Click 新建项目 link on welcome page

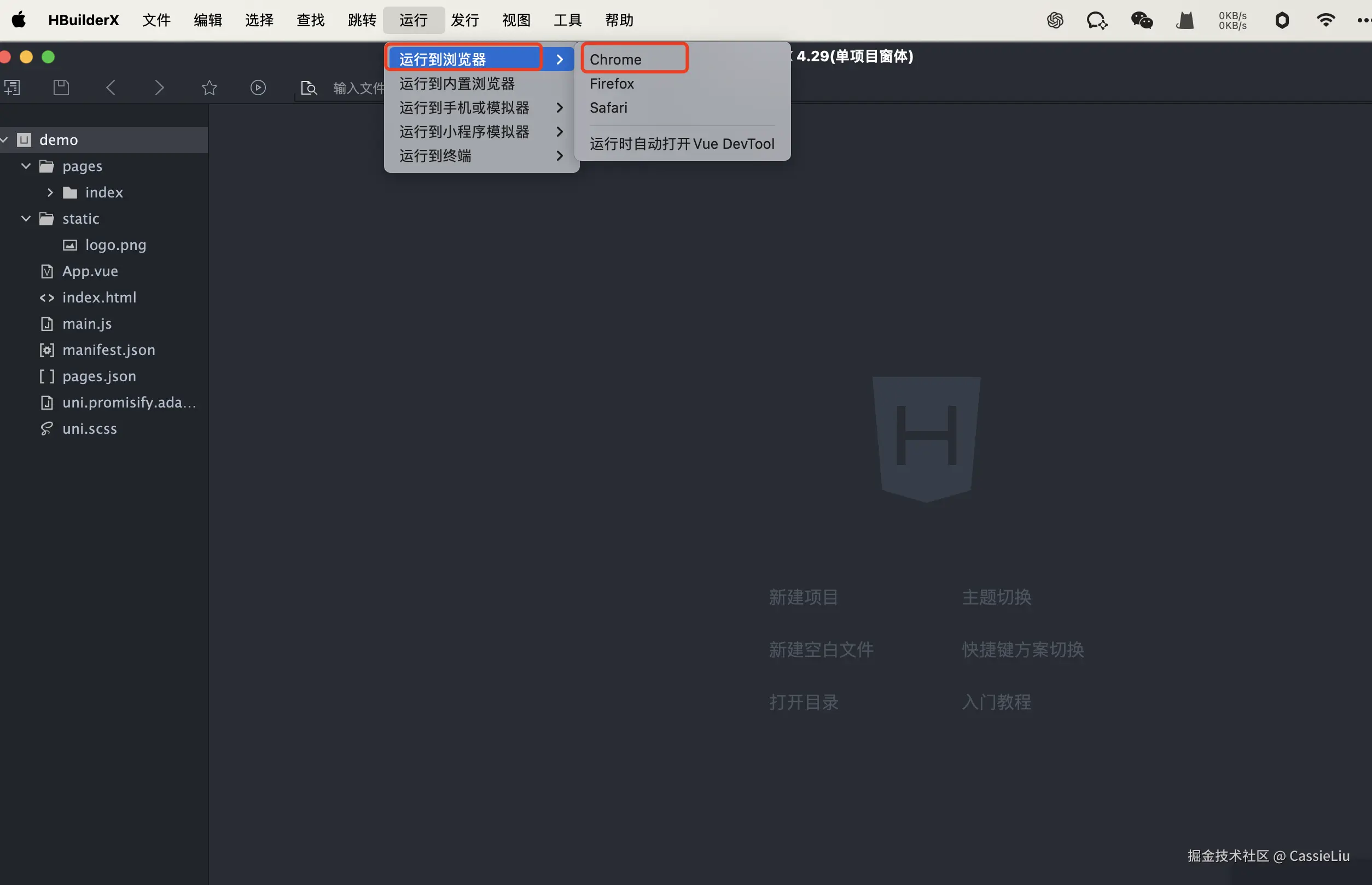coord(803,597)
